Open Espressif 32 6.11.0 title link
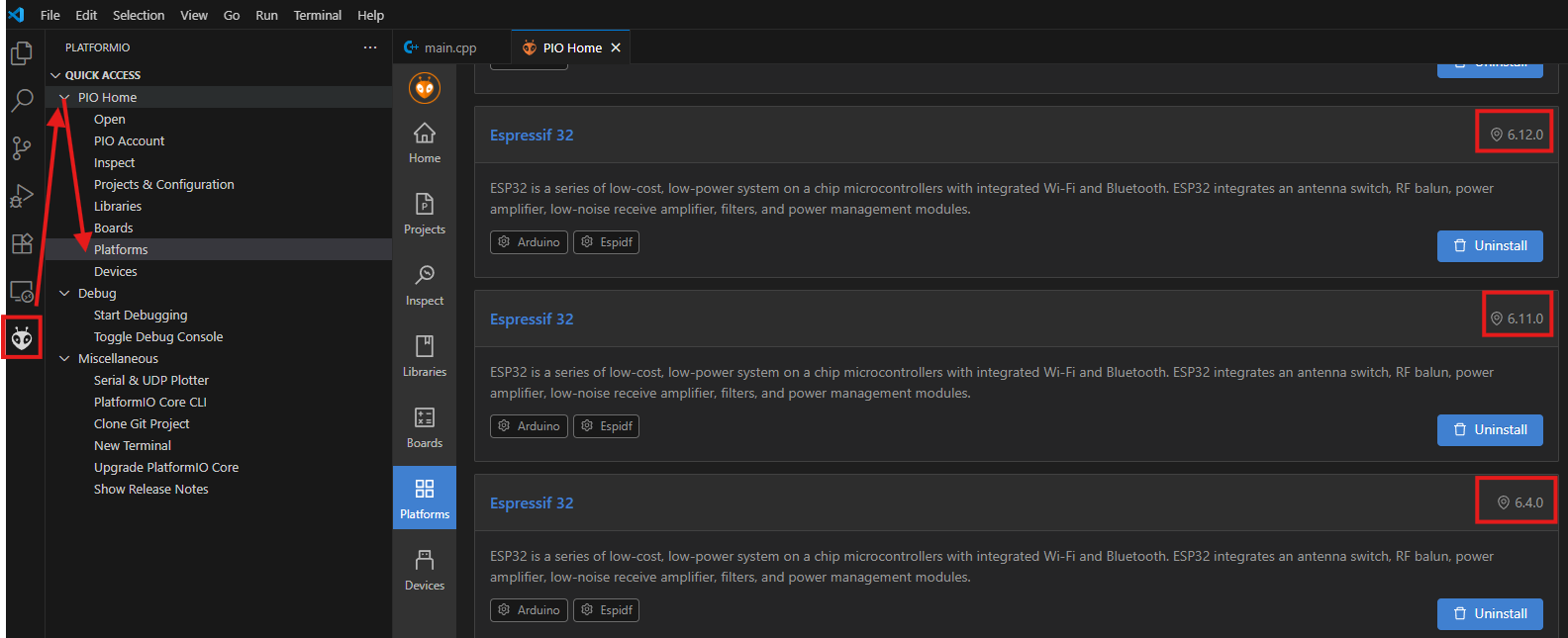 click(532, 319)
